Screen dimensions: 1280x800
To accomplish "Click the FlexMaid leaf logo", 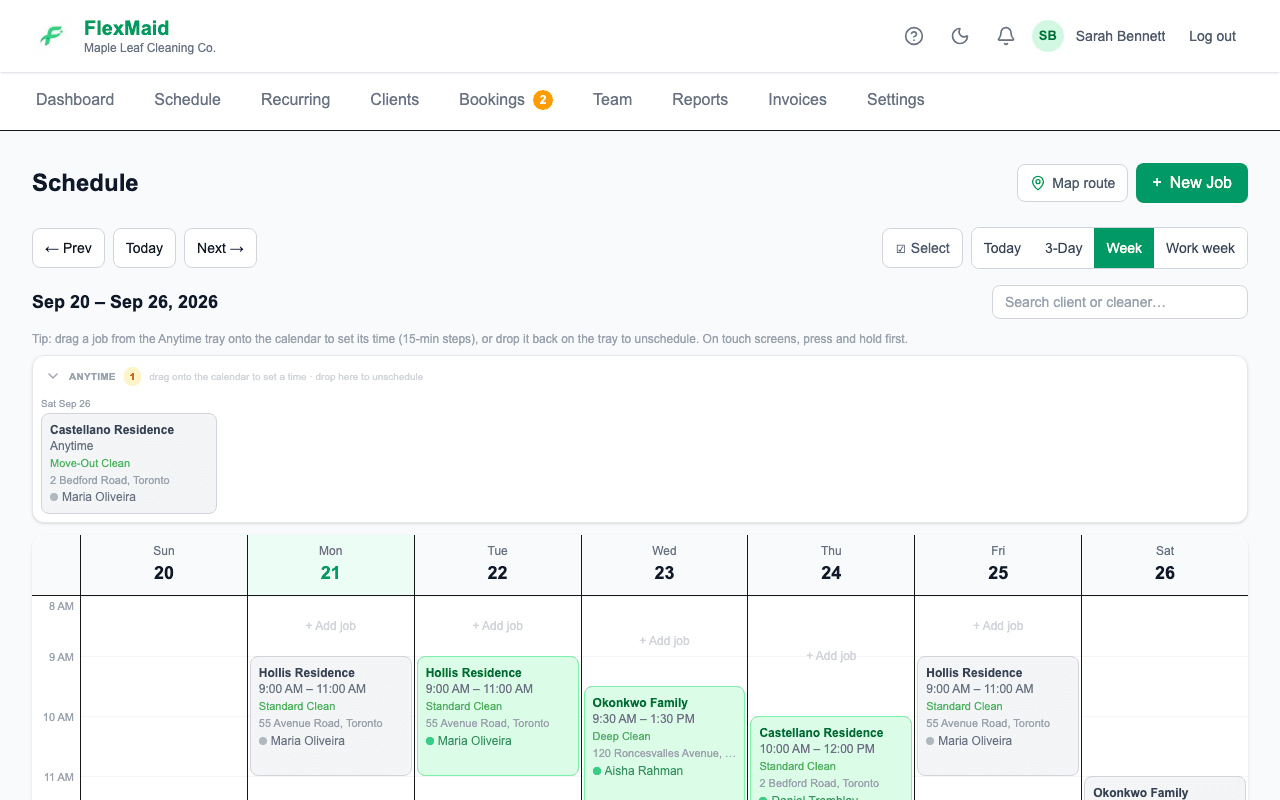I will (51, 36).
